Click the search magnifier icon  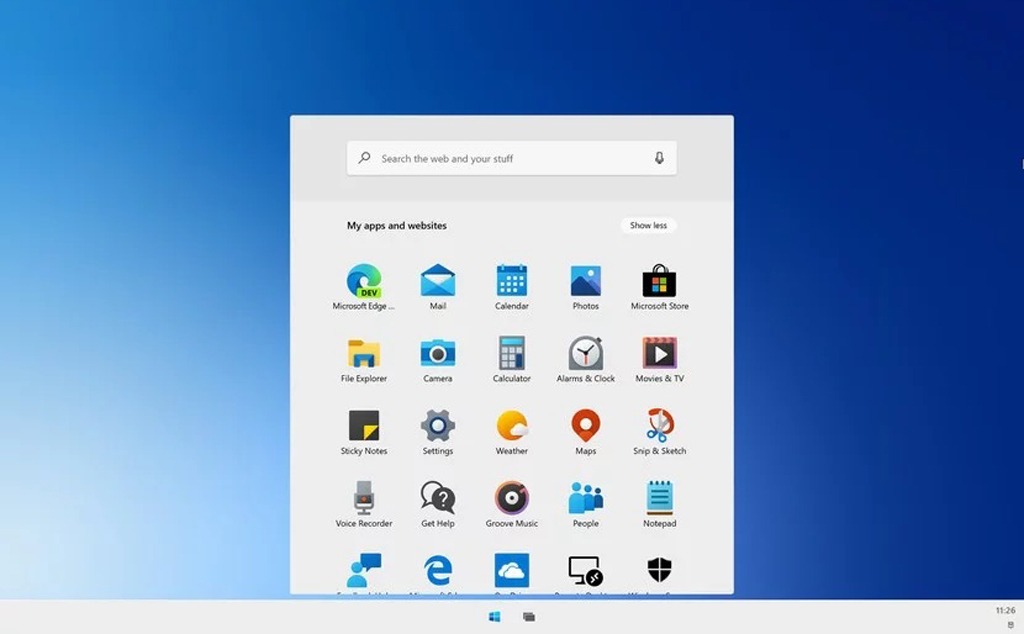coord(364,158)
